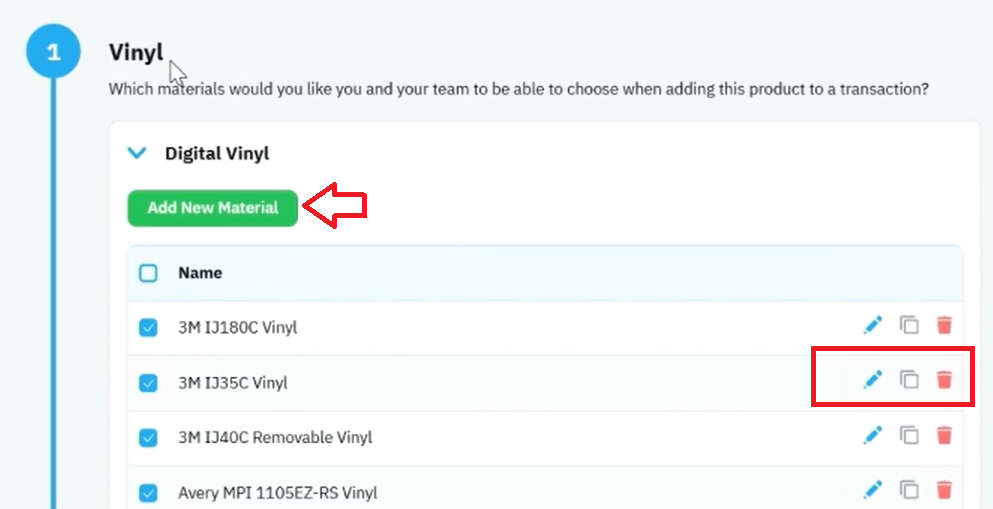The height and width of the screenshot is (509, 993).
Task: Duplicate 3M IJ40C Removable Vinyl
Action: click(x=909, y=435)
